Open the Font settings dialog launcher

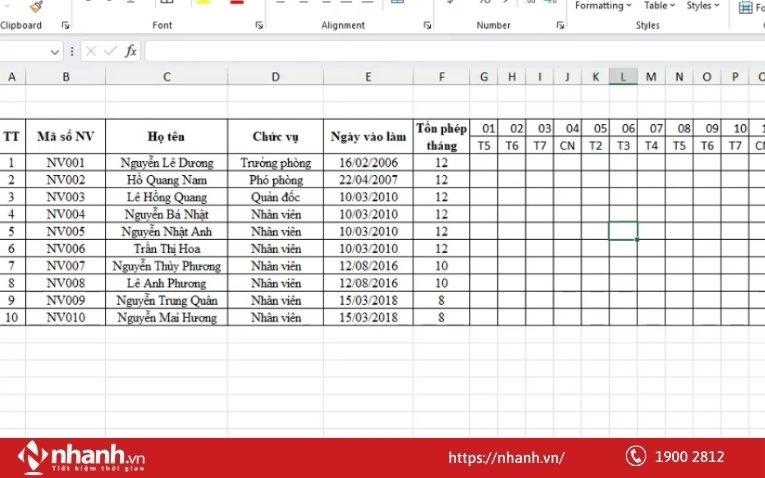point(259,25)
